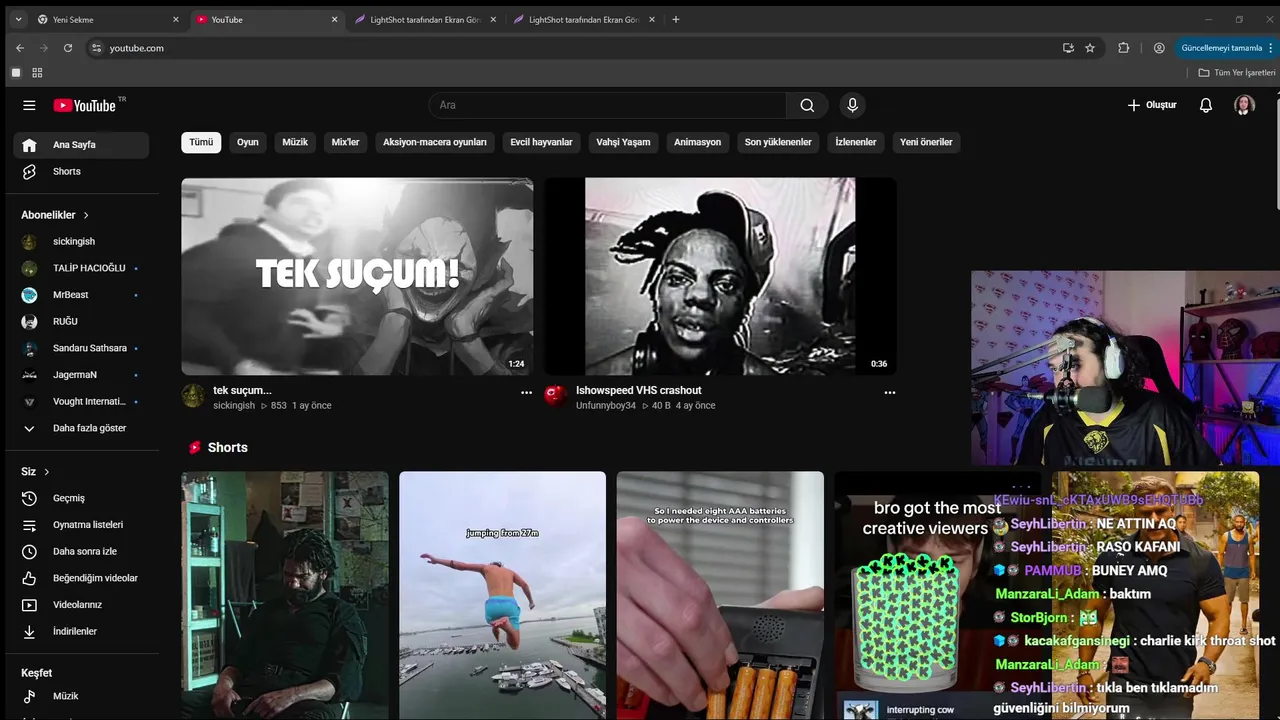Viewport: 1280px width, 720px height.
Task: Click the magnifier search button
Action: pyautogui.click(x=807, y=105)
